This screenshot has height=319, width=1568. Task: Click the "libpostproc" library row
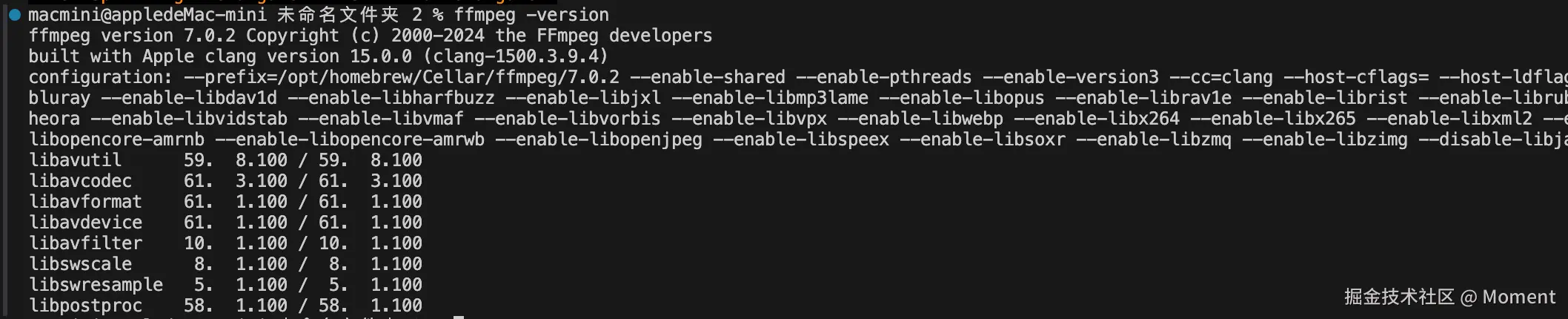point(85,306)
